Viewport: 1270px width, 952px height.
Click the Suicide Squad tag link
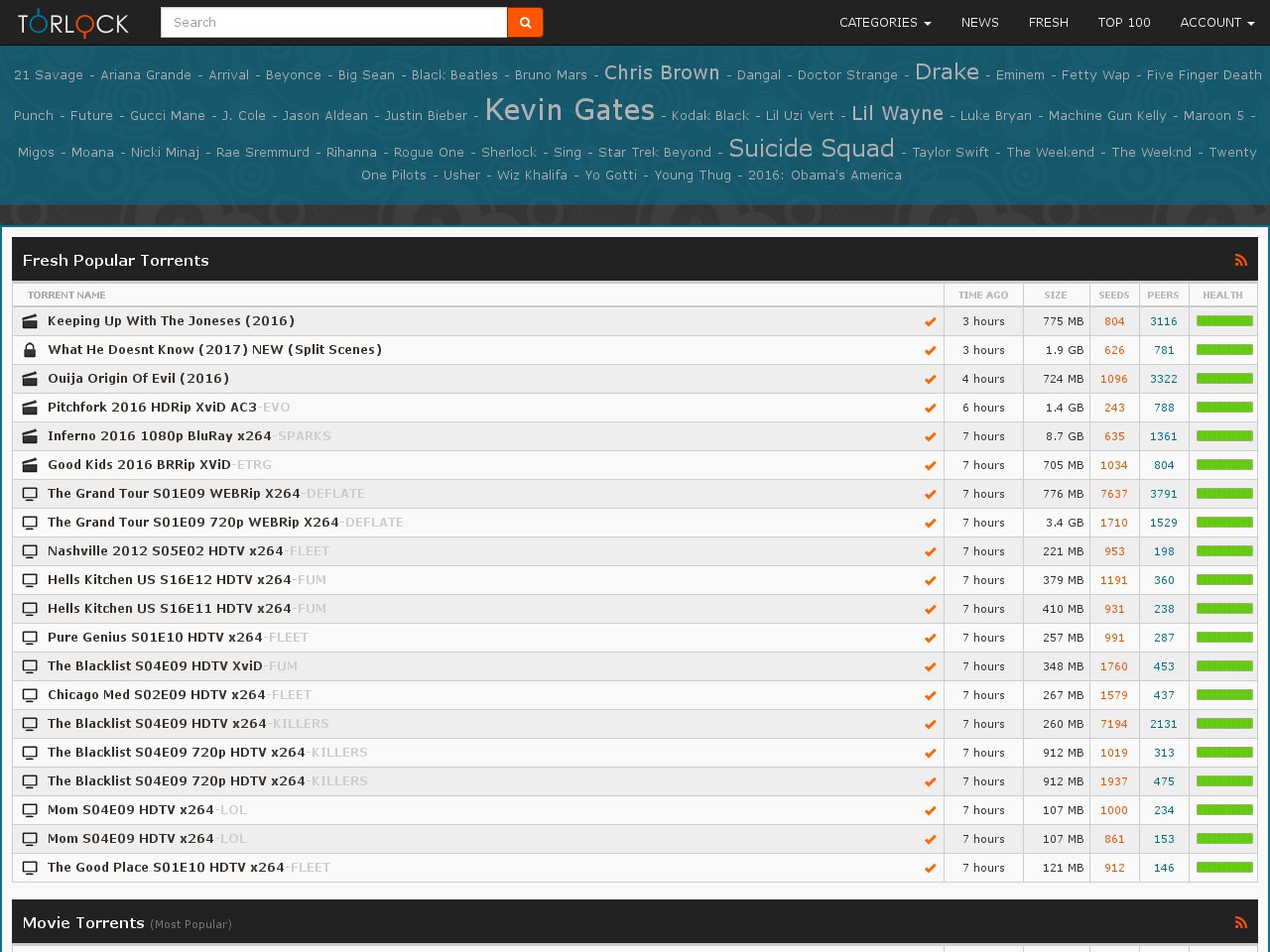pos(811,149)
